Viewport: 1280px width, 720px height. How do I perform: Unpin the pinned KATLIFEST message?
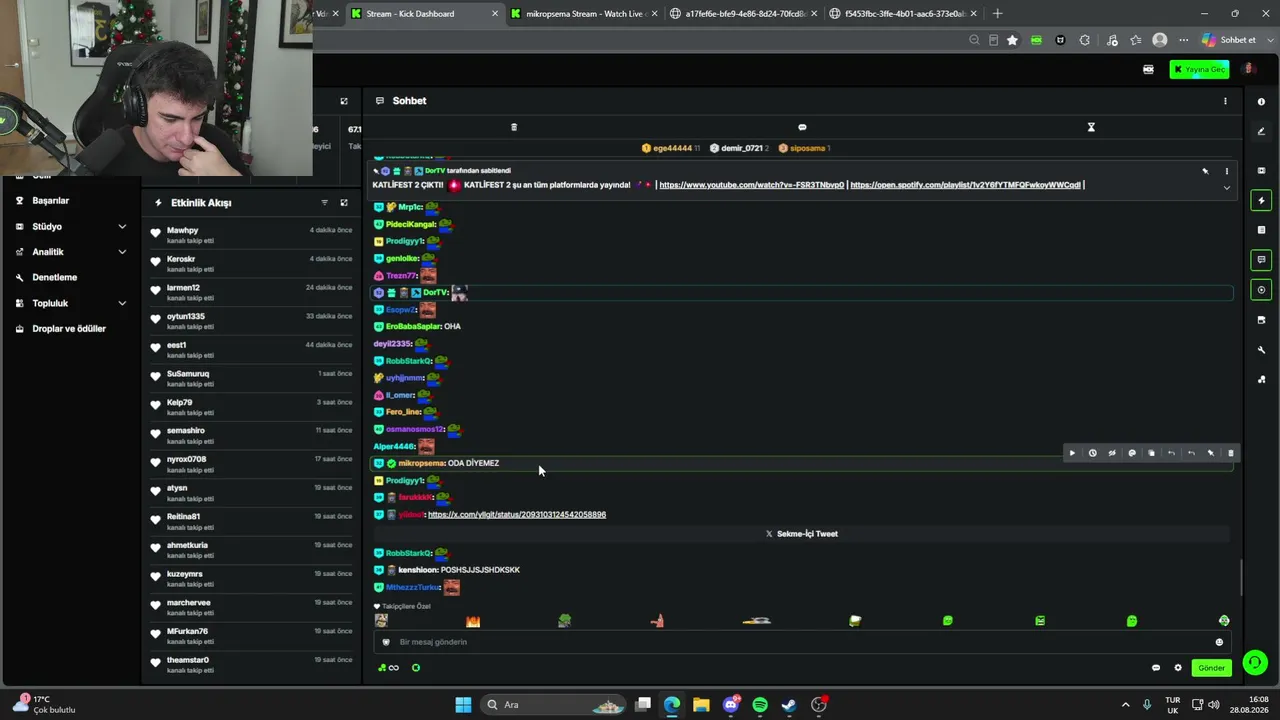(x=1205, y=171)
